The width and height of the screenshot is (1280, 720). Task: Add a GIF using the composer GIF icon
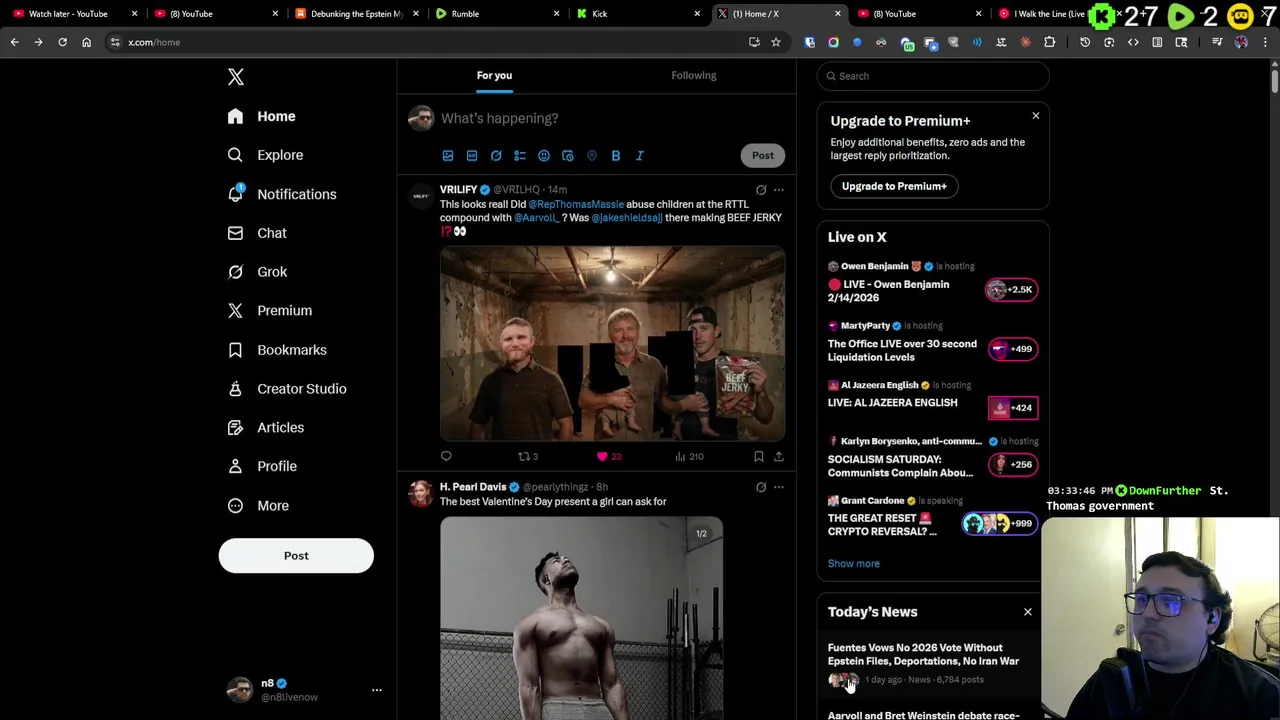click(x=472, y=156)
